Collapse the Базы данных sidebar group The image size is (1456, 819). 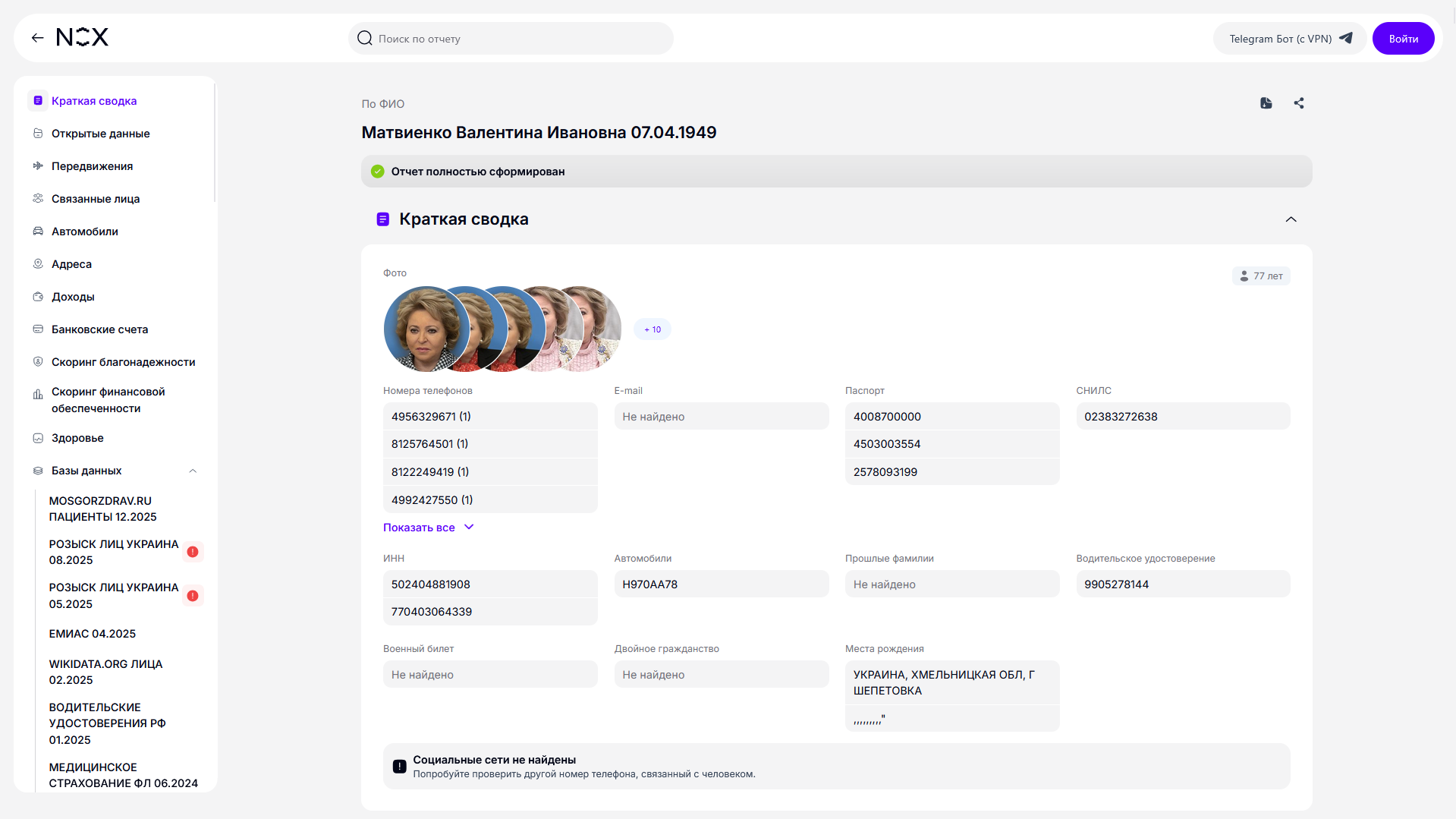pos(193,471)
